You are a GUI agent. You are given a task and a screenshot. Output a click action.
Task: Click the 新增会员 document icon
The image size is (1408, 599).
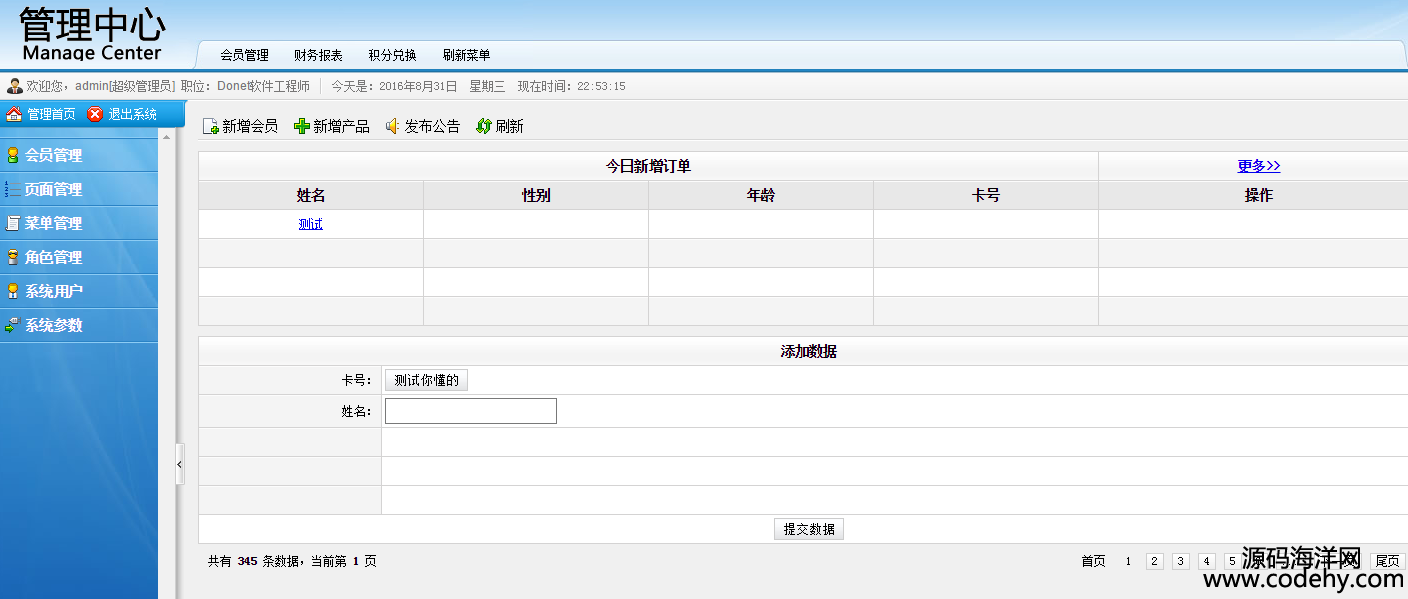tap(210, 126)
